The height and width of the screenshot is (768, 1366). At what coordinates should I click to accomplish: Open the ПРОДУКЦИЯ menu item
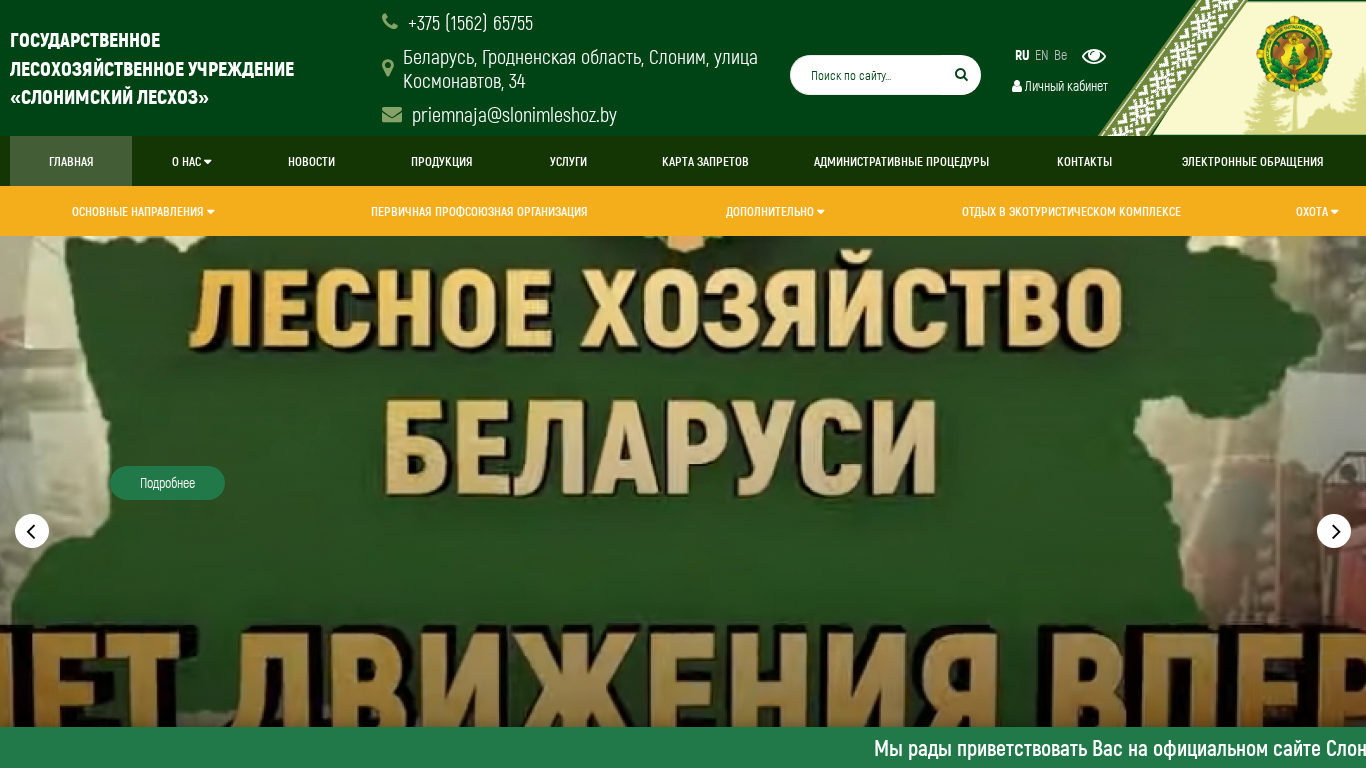441,161
